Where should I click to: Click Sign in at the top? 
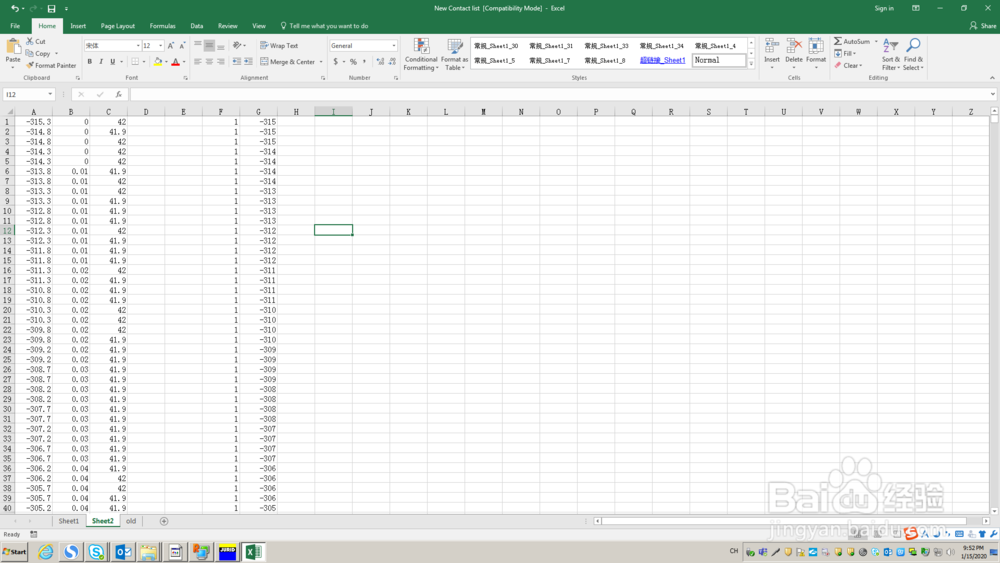(884, 8)
